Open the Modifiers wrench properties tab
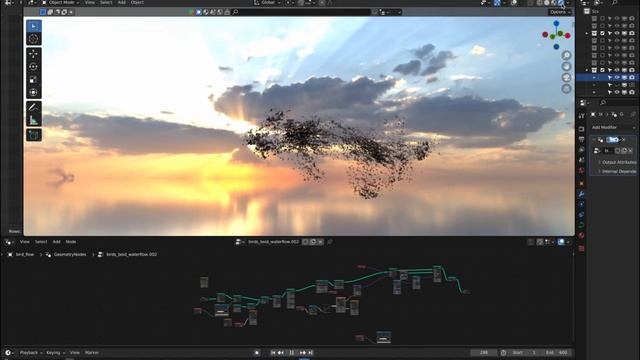 [581, 194]
